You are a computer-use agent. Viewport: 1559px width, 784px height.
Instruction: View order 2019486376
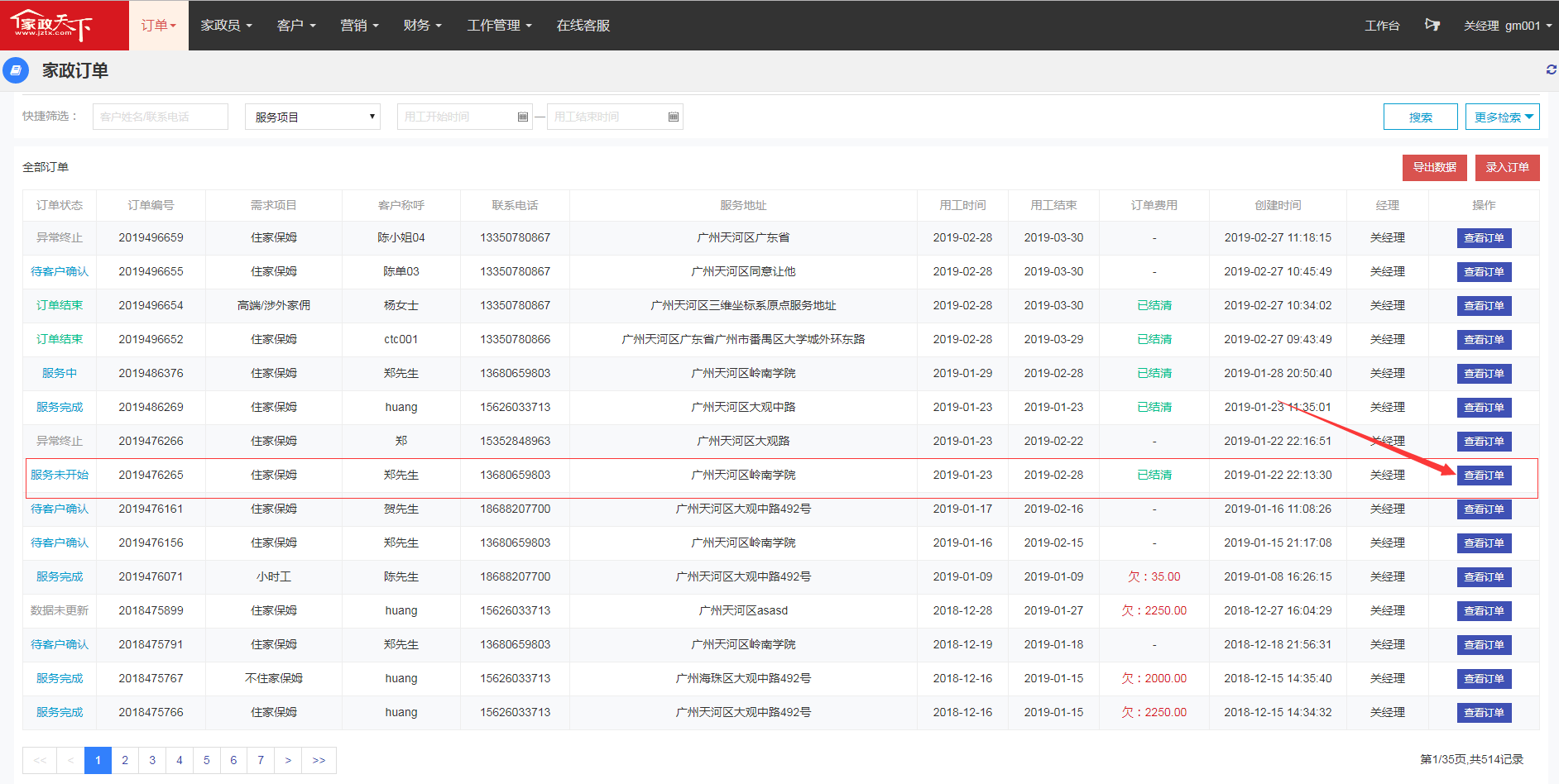pos(1484,374)
